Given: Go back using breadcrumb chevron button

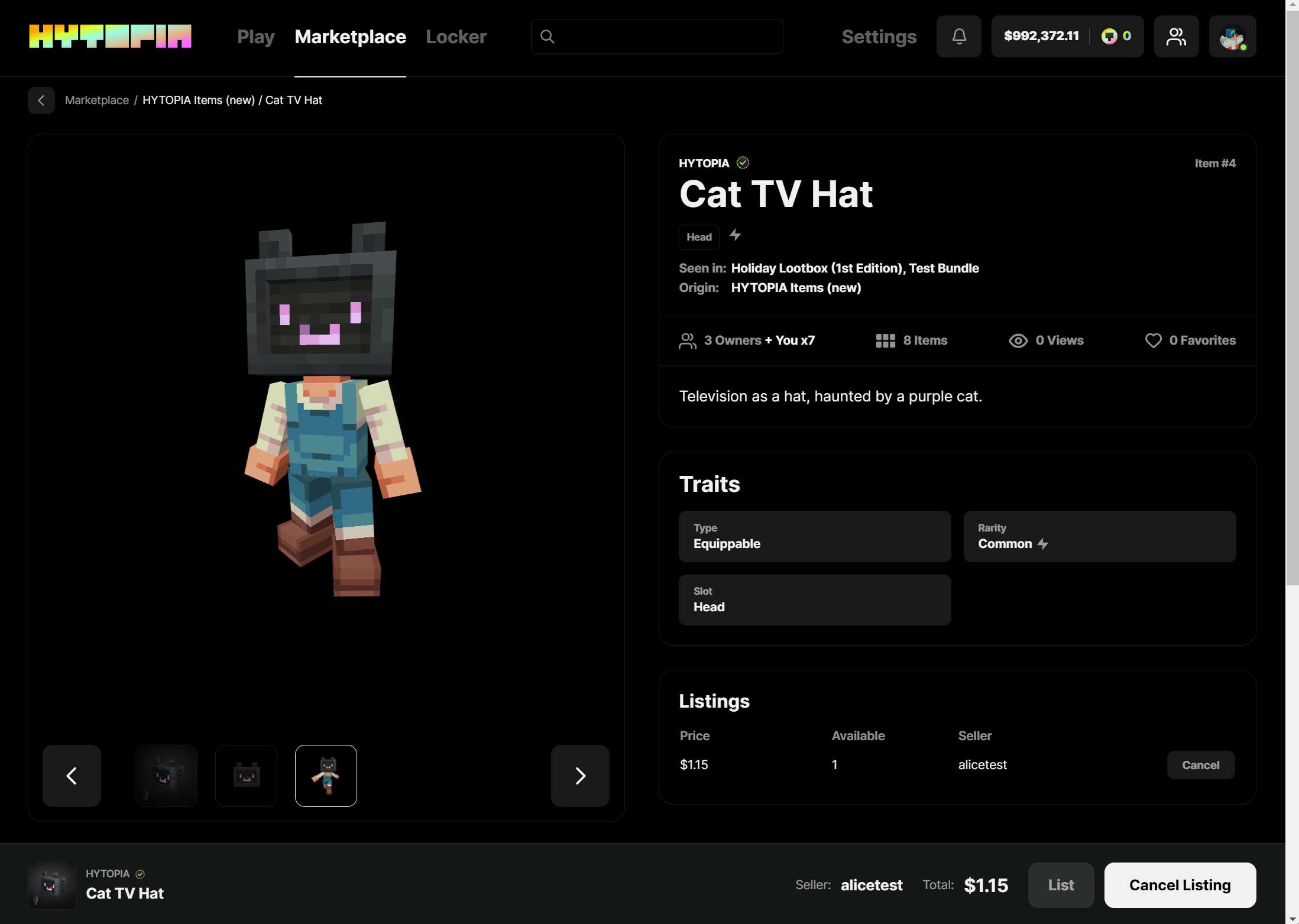Looking at the screenshot, I should point(41,100).
